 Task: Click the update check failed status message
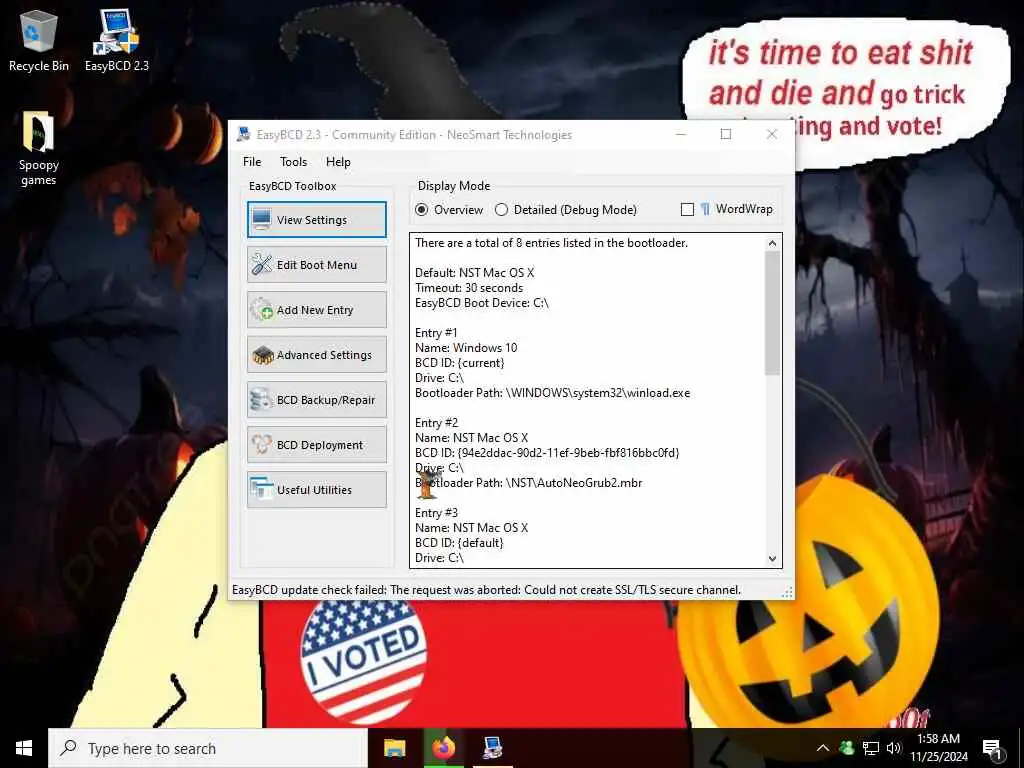pyautogui.click(x=487, y=590)
